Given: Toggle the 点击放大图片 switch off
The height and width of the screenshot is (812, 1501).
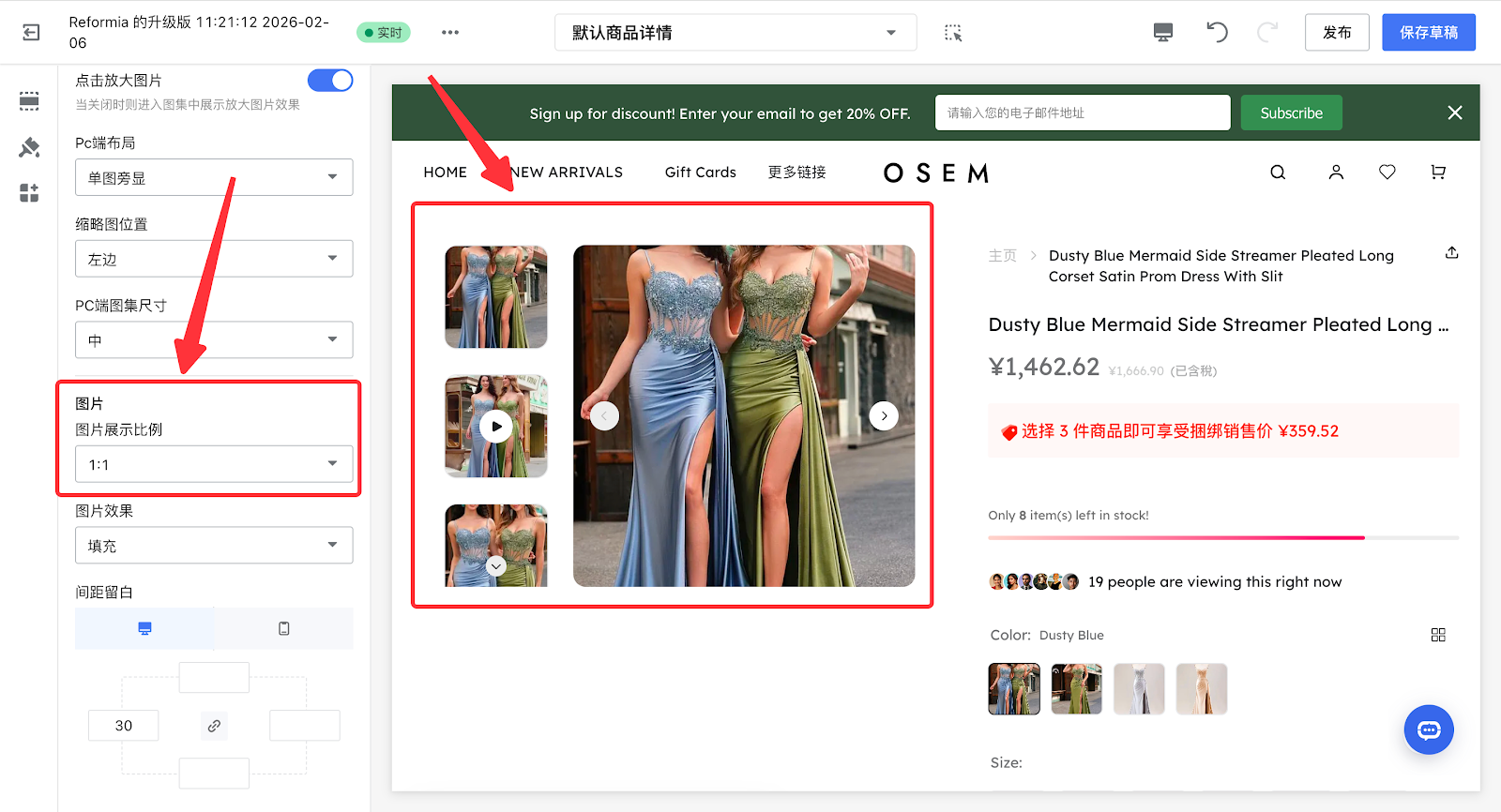Looking at the screenshot, I should [x=330, y=81].
